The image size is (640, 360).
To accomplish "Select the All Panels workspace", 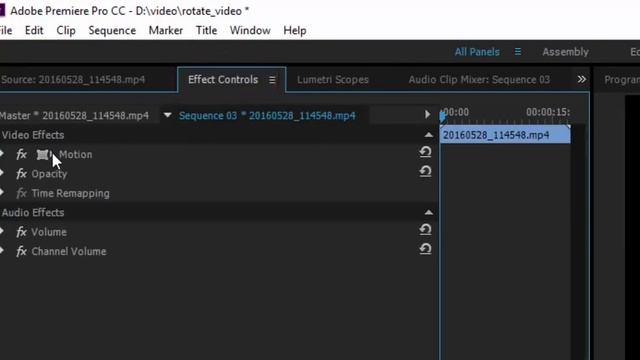I will [x=477, y=52].
